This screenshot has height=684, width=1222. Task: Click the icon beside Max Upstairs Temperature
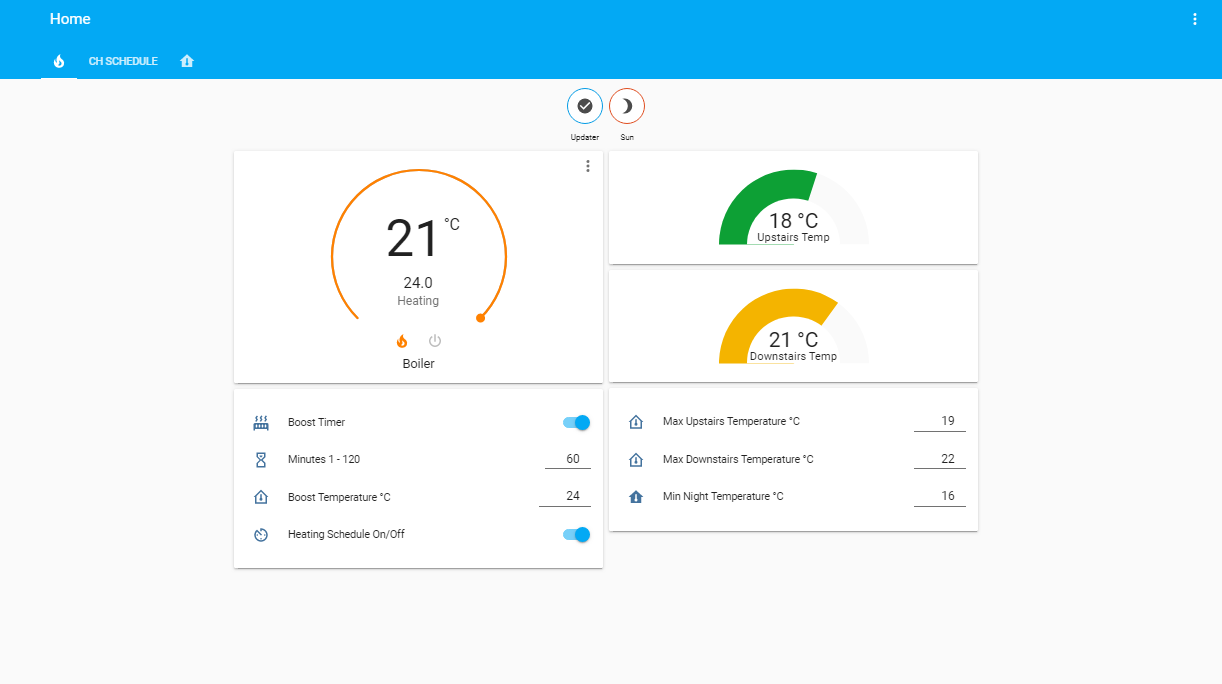pos(635,422)
